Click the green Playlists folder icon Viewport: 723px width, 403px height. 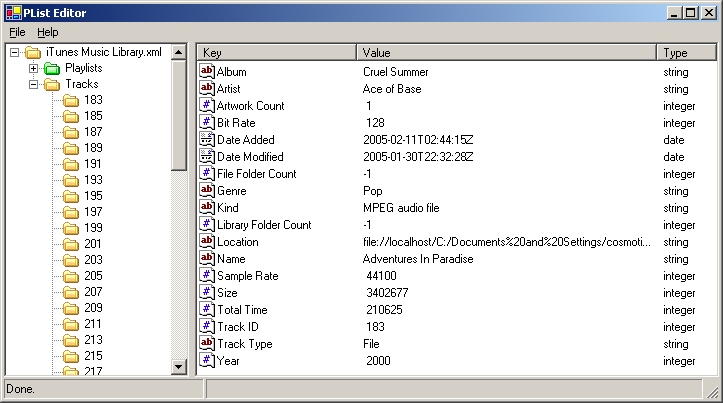[52, 68]
